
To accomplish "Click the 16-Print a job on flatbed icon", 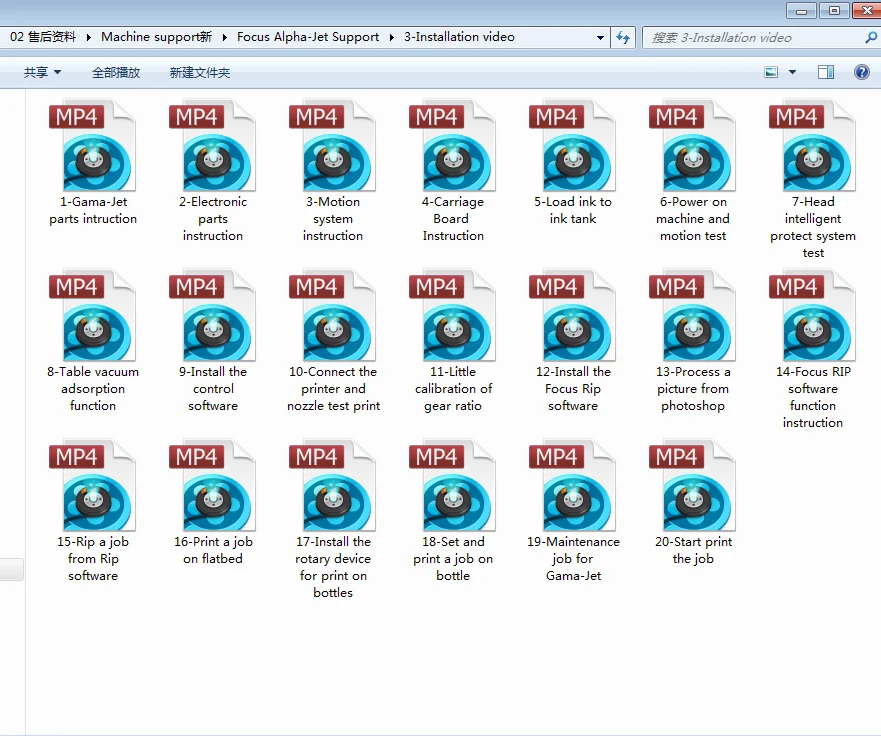I will (212, 486).
